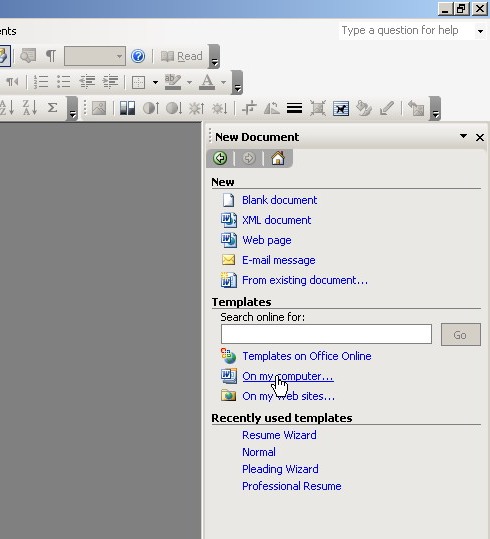This screenshot has width=490, height=539.
Task: Open the New Document task pane menu arrow
Action: pyautogui.click(x=463, y=136)
